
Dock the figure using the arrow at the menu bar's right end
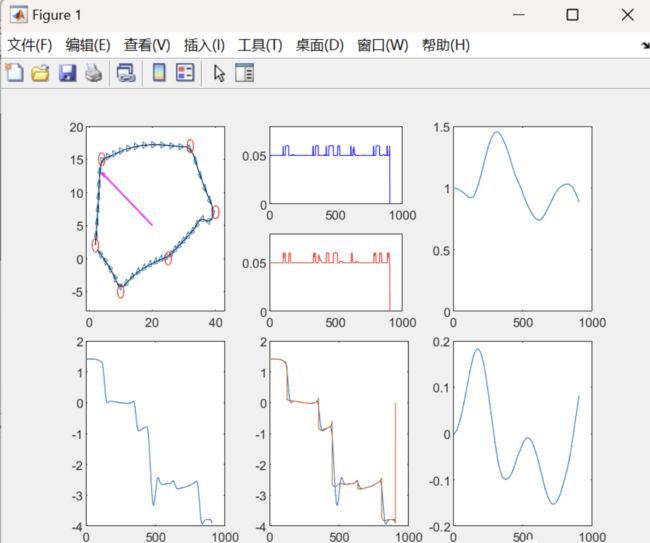click(645, 46)
